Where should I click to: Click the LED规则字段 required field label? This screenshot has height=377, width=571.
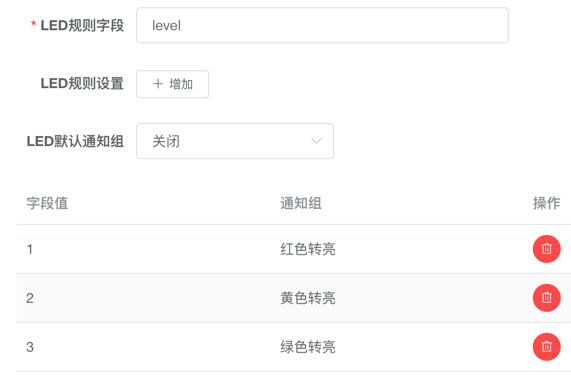tap(77, 25)
